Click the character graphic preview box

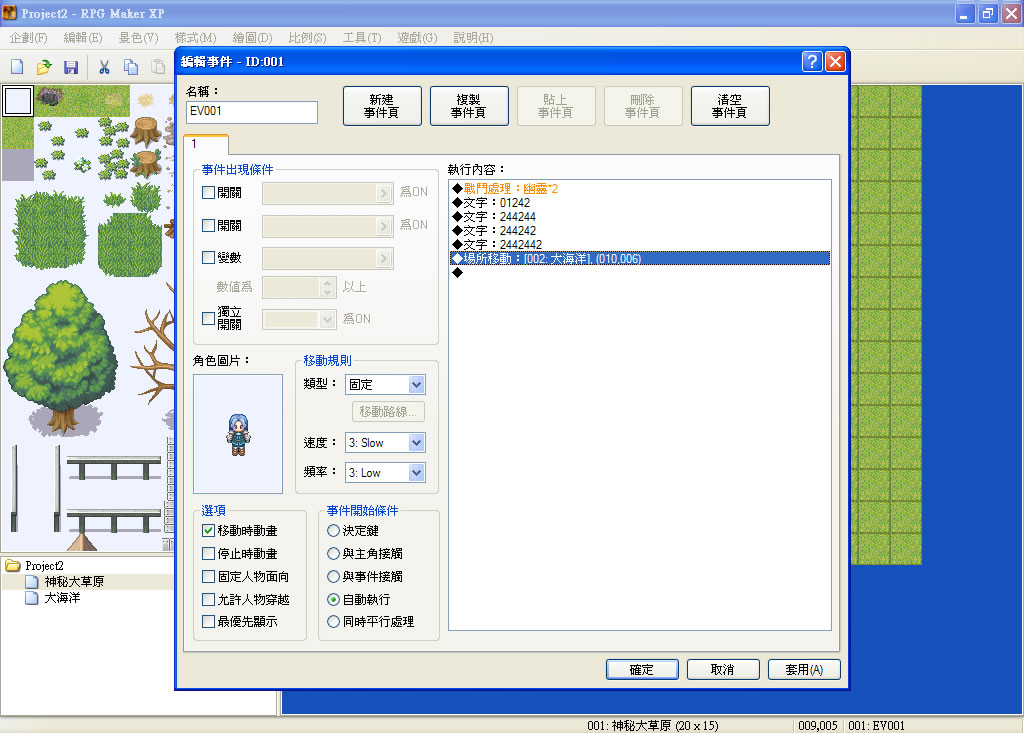[238, 434]
